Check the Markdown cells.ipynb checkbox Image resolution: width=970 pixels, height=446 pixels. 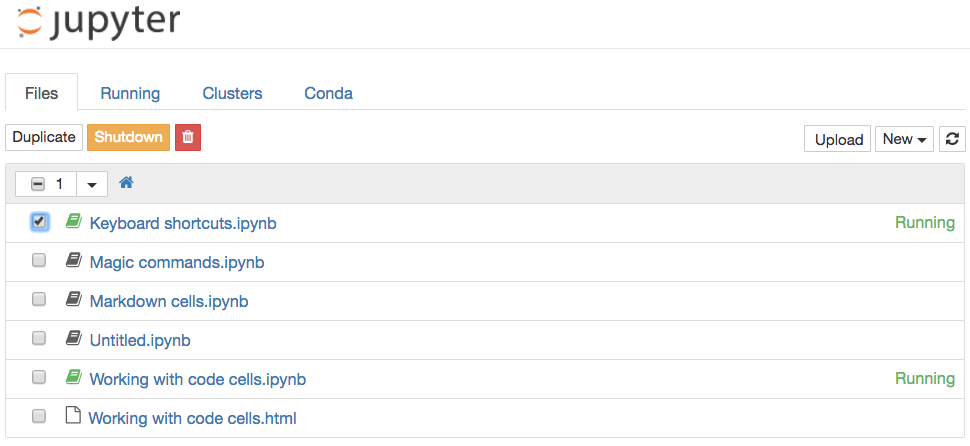point(39,300)
